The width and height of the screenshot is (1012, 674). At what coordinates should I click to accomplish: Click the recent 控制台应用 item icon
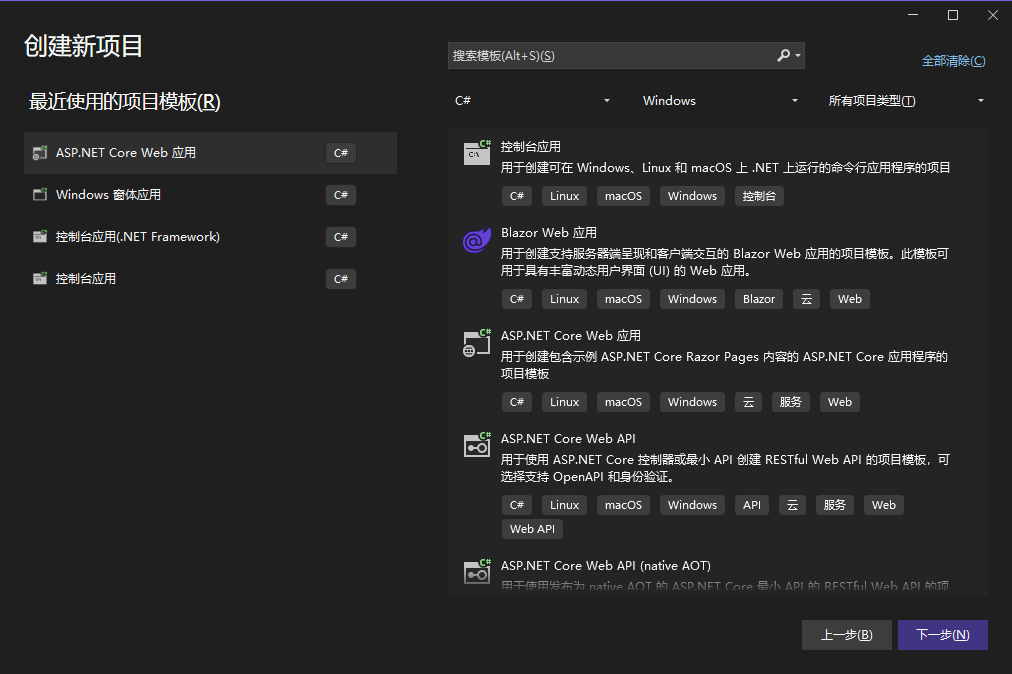[40, 278]
